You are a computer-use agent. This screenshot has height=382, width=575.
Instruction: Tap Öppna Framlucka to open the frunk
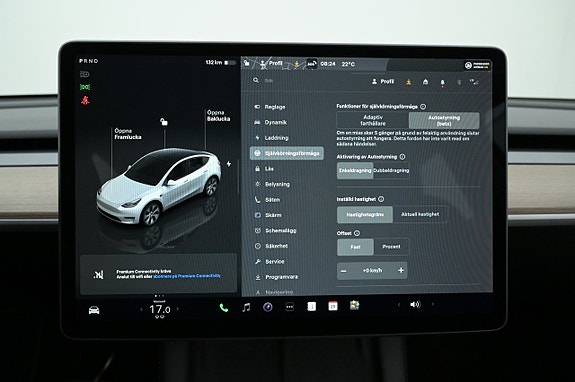(x=128, y=134)
